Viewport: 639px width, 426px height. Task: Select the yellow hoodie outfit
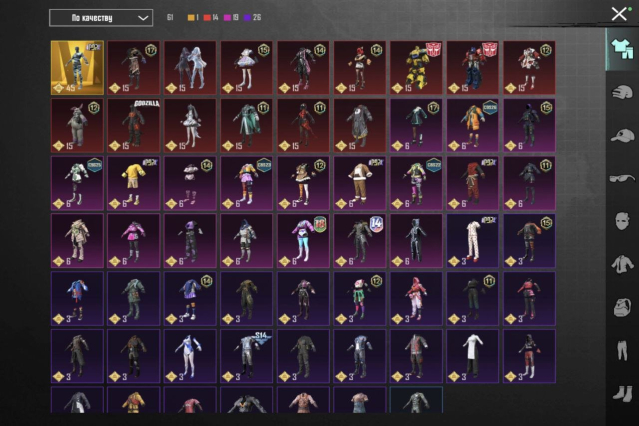coord(133,182)
